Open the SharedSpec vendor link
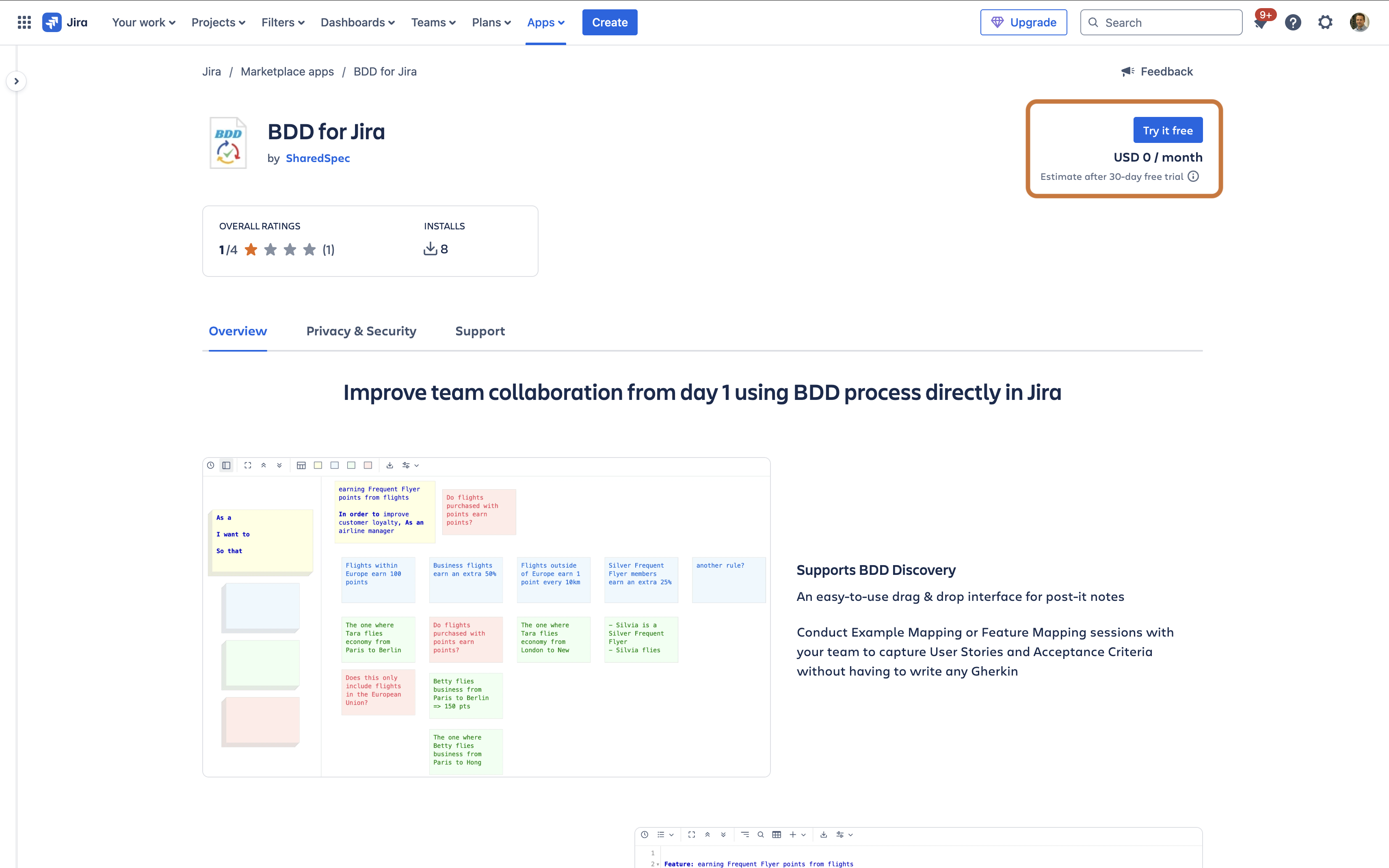 [318, 158]
